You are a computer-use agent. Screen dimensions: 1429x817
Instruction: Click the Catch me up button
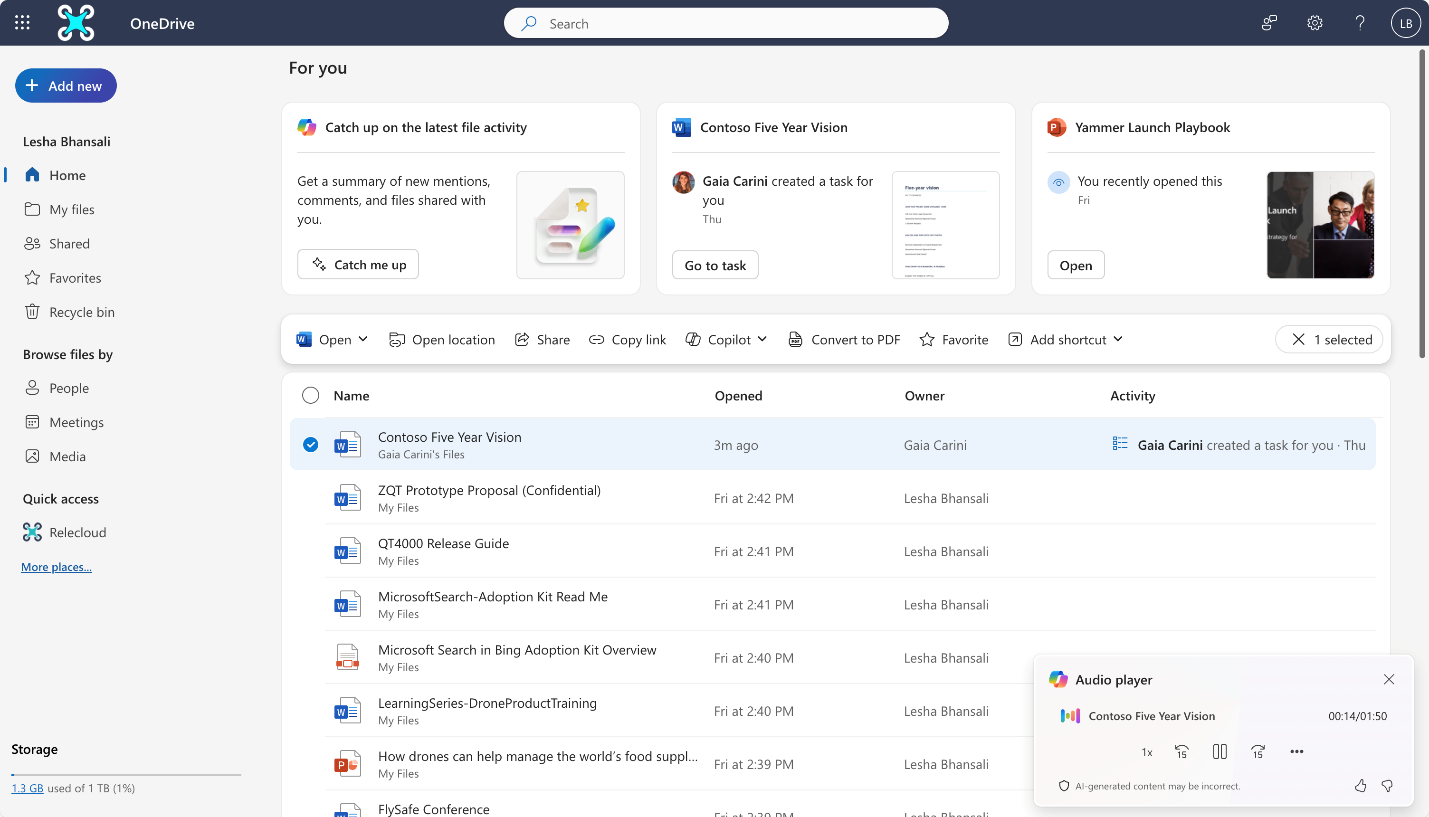(x=358, y=265)
